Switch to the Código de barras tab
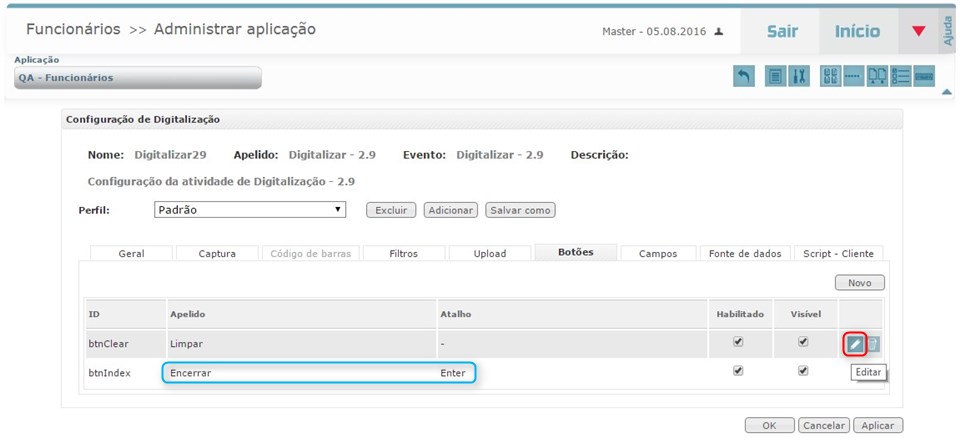The width and height of the screenshot is (960, 443). [311, 253]
